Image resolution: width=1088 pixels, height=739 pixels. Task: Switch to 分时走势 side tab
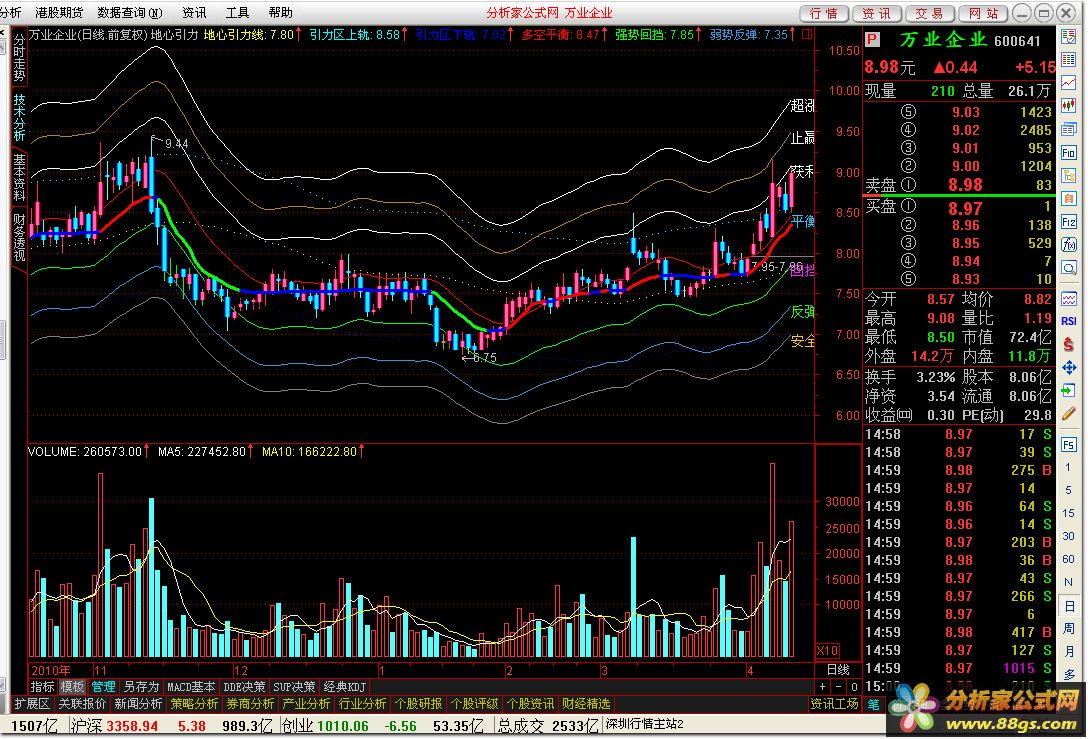(x=19, y=58)
